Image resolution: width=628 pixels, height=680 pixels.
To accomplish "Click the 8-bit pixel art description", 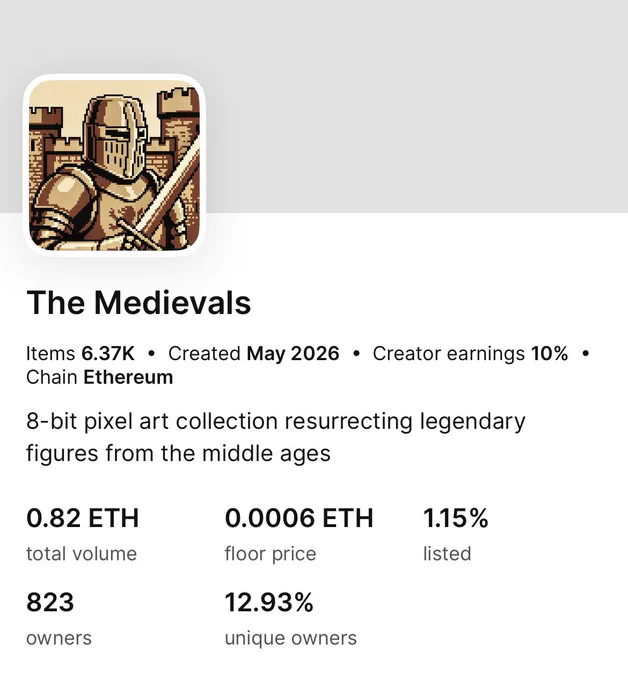I will click(x=275, y=437).
